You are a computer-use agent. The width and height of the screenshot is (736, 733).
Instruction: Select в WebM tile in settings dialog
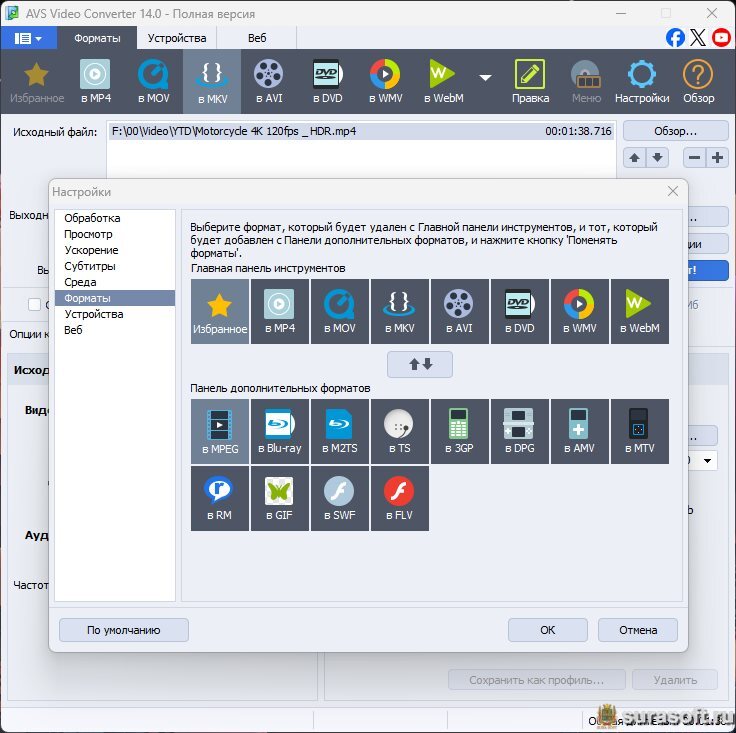point(640,312)
